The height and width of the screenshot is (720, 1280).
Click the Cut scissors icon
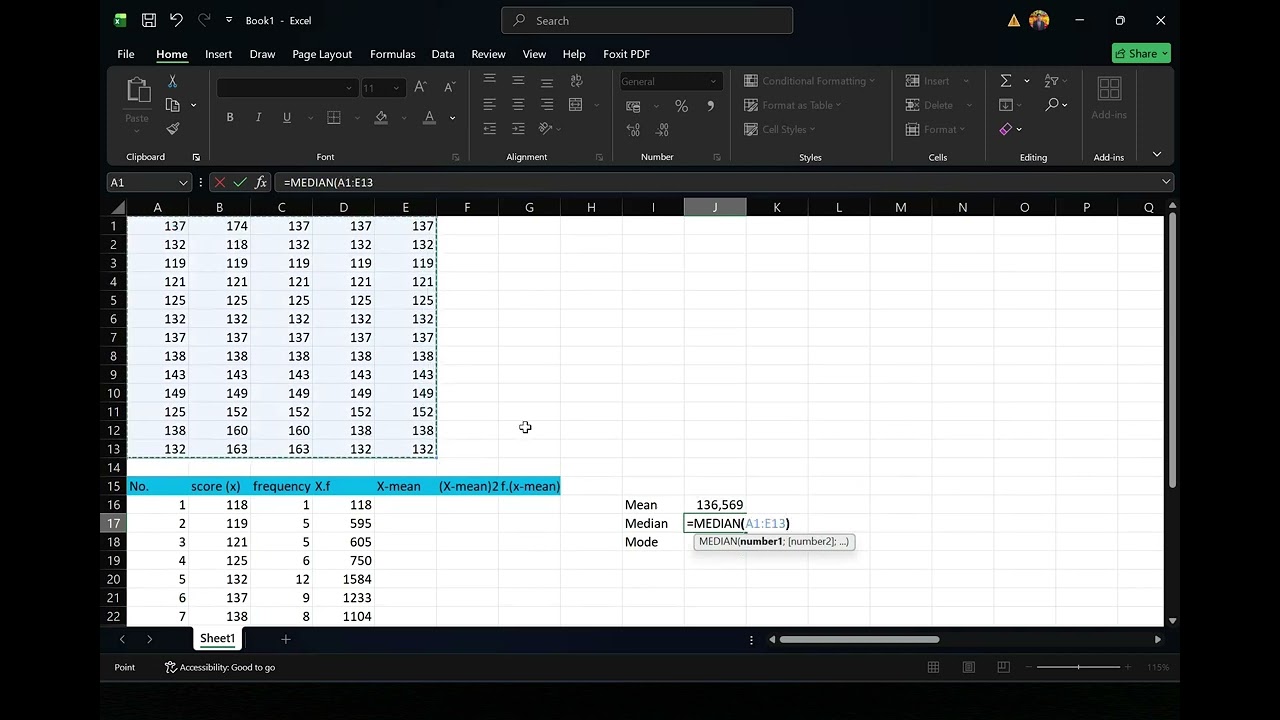(x=172, y=82)
